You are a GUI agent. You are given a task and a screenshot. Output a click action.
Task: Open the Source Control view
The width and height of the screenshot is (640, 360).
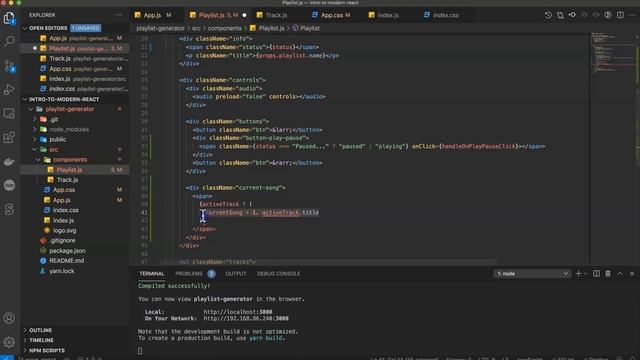[9, 66]
